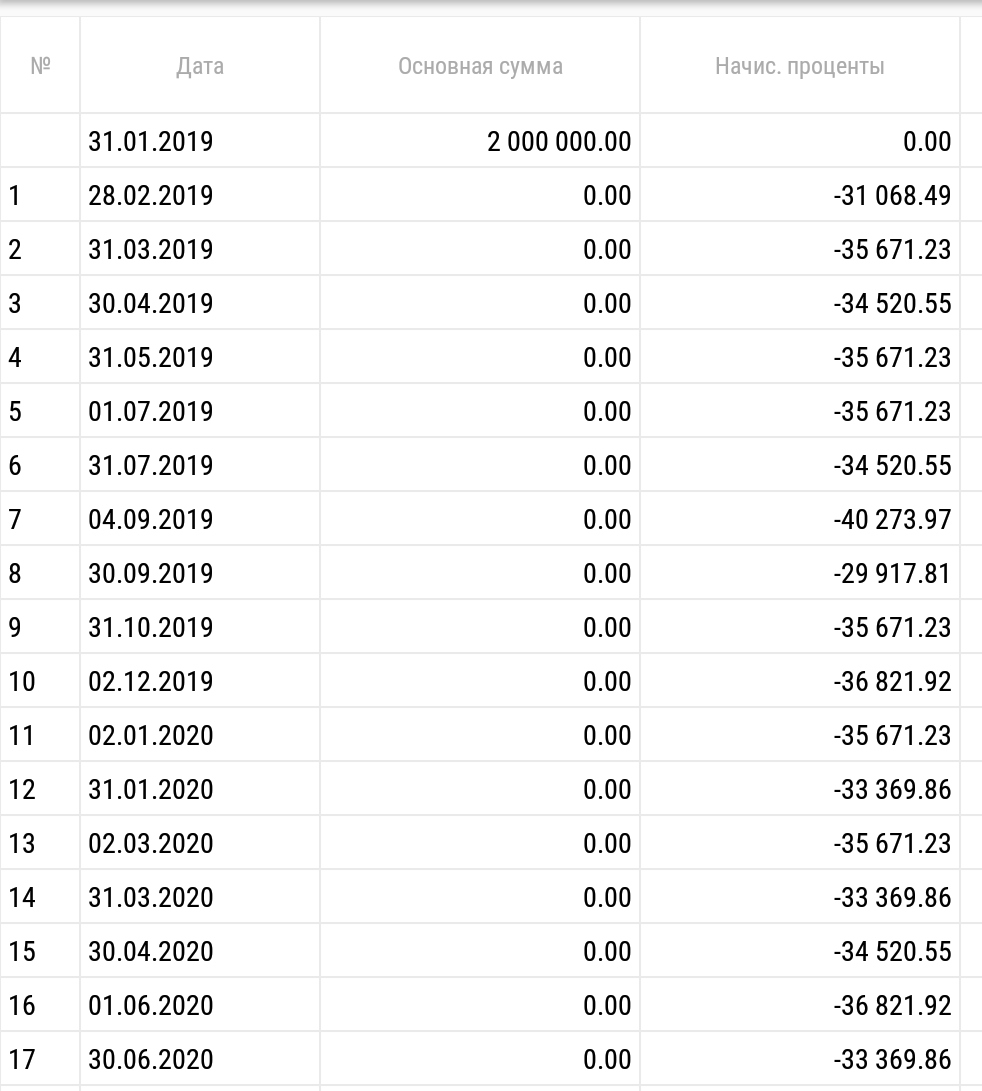Select the date 30.06.2020 in row 17

(x=151, y=1059)
